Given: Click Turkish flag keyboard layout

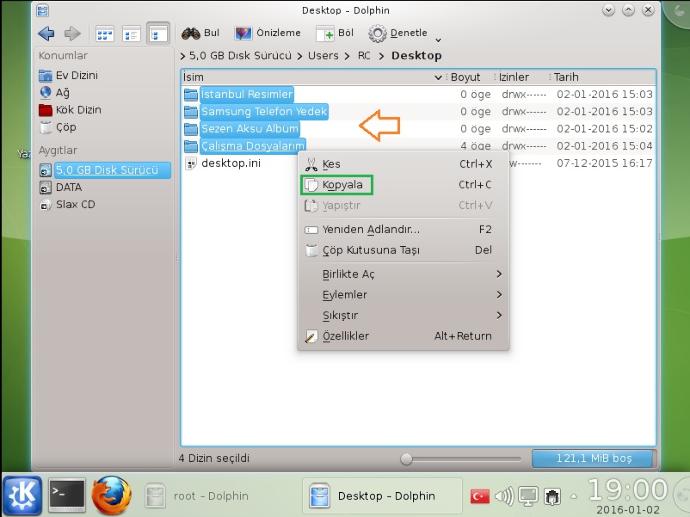Looking at the screenshot, I should [480, 497].
